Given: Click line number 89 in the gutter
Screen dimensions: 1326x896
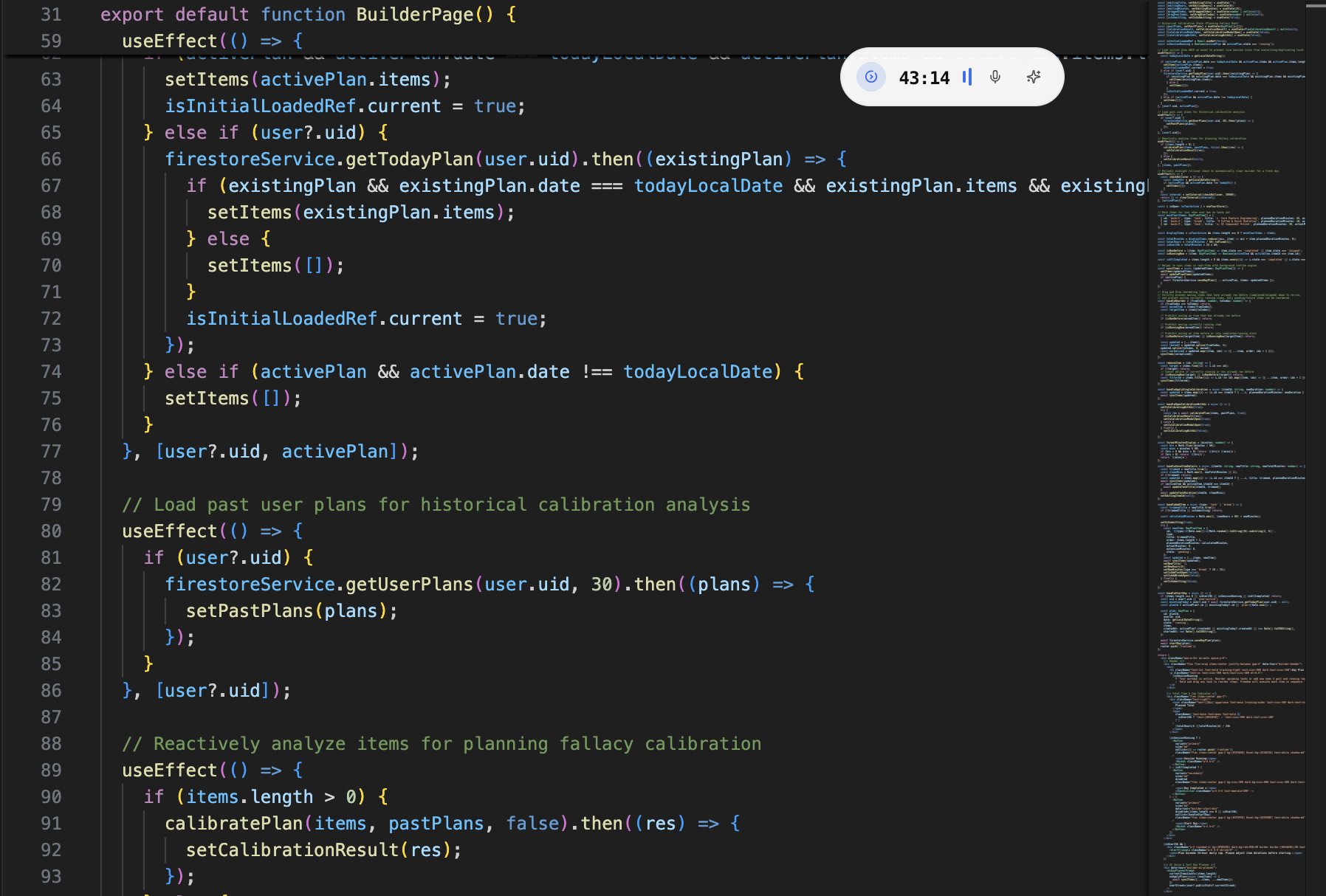Looking at the screenshot, I should 51,770.
